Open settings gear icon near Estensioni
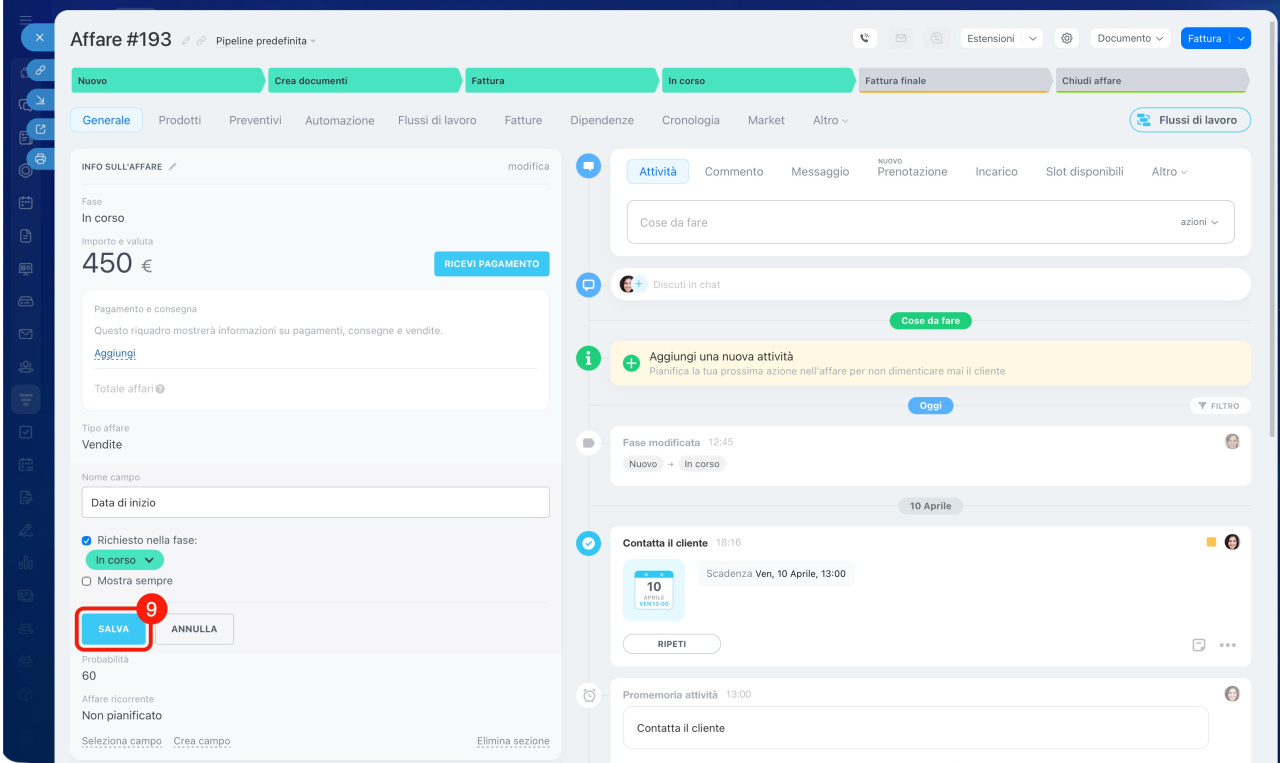Screen dimensions: 1280x763 click(1067, 38)
